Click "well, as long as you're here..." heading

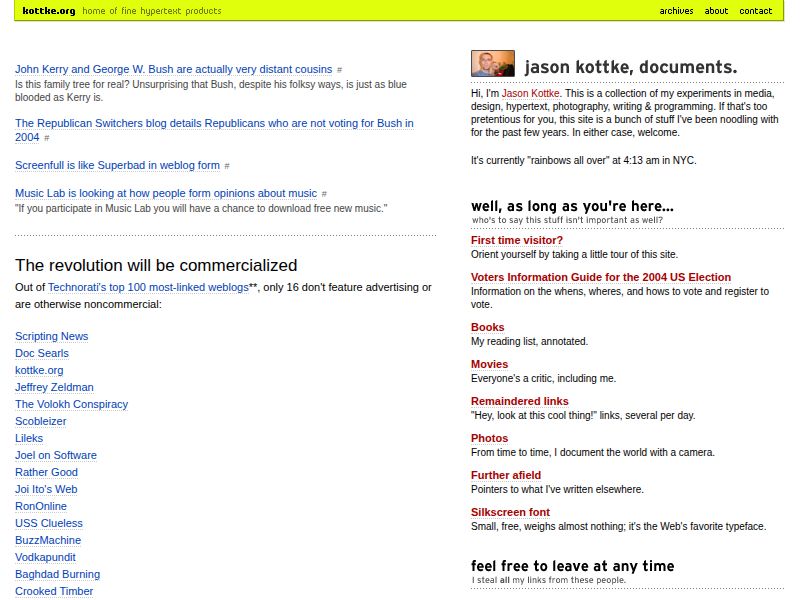coord(572,206)
